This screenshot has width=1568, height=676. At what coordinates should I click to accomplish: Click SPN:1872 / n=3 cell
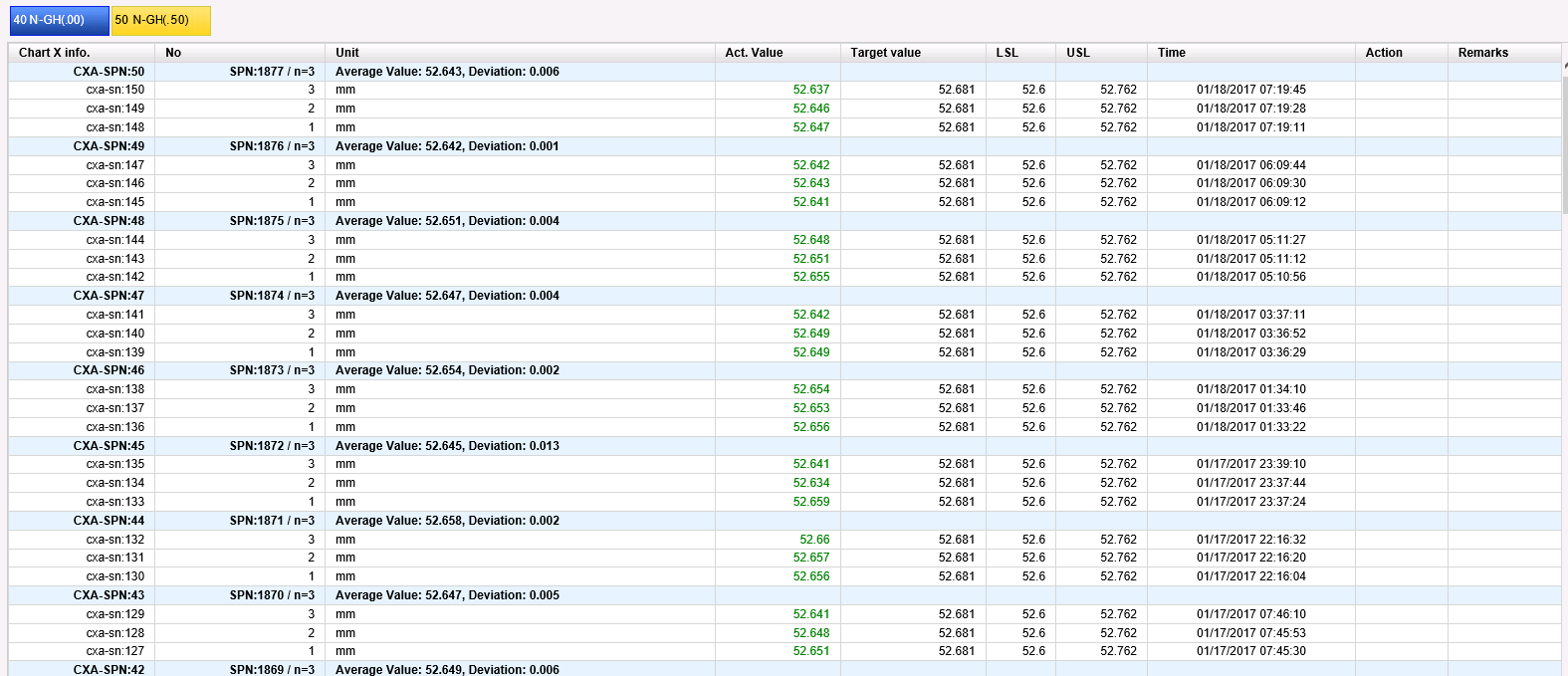click(240, 446)
